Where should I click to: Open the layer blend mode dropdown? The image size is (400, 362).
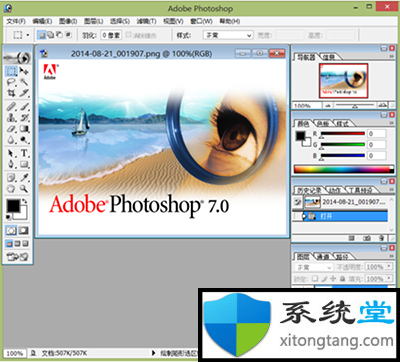(313, 267)
